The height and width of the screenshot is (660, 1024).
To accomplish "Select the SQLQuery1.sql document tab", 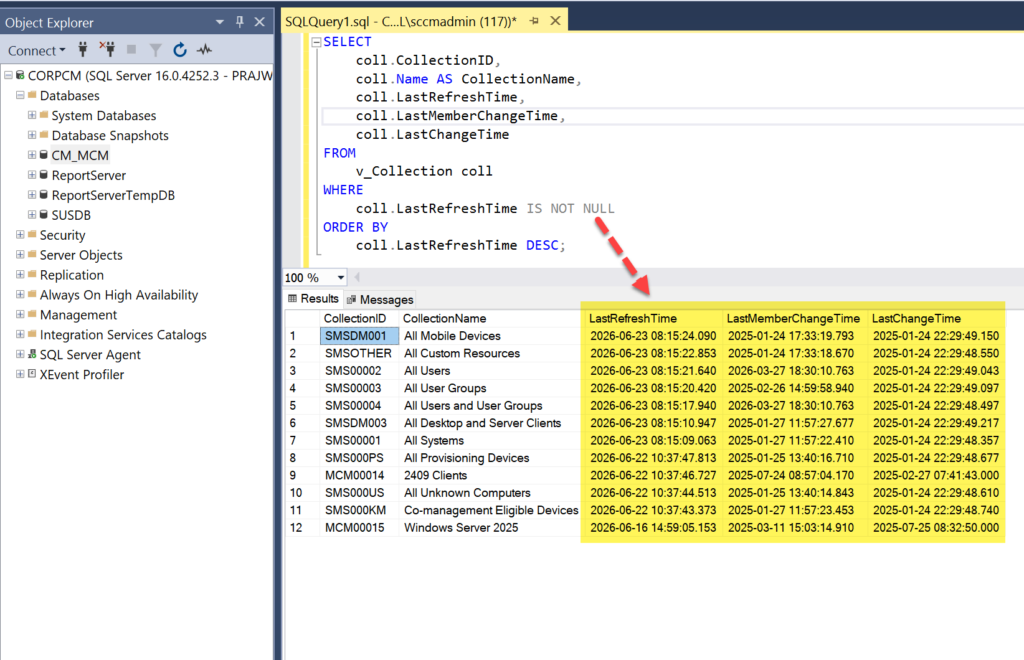I will 400,22.
